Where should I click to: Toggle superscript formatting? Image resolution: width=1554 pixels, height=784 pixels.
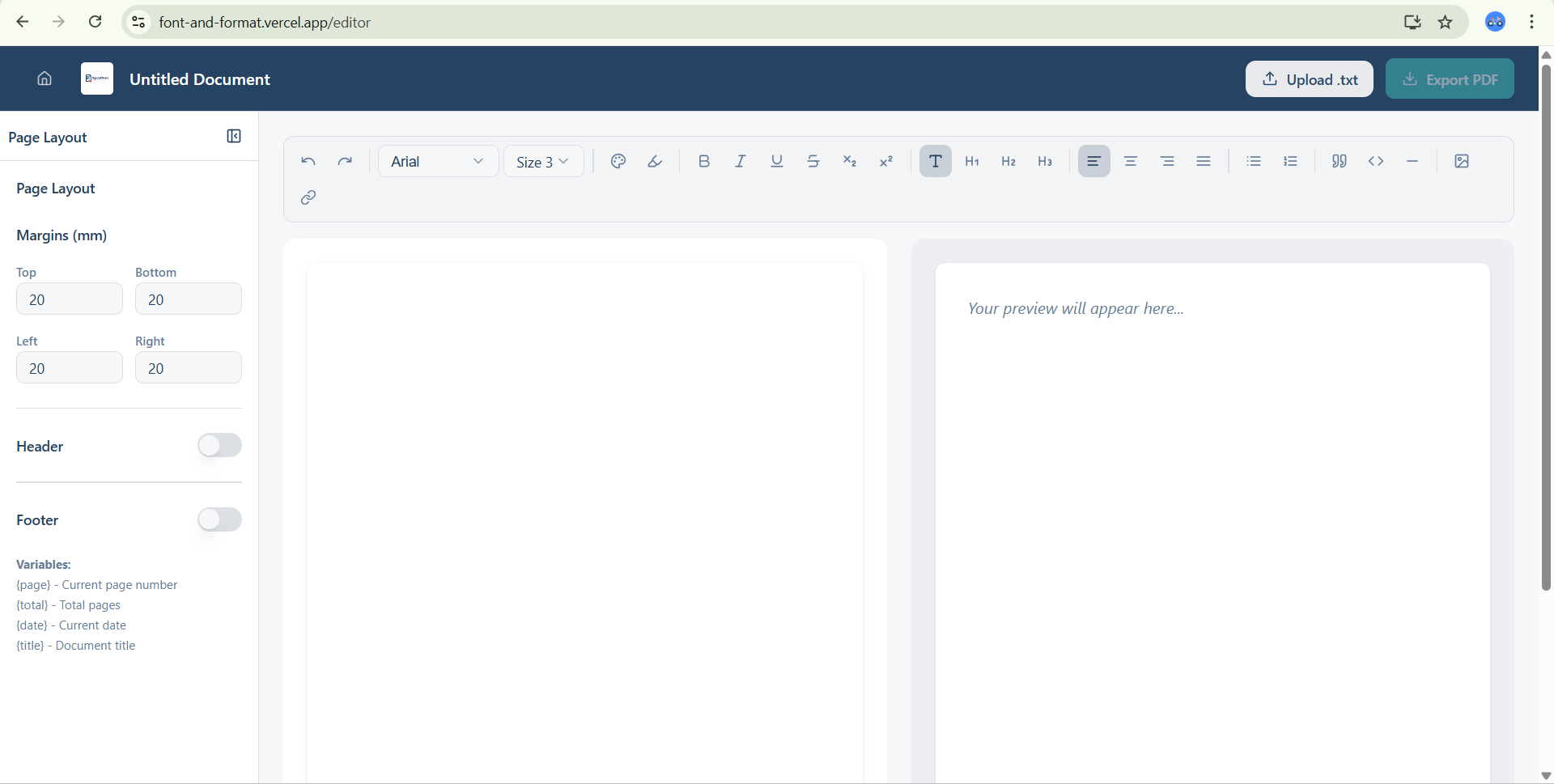[x=885, y=161]
